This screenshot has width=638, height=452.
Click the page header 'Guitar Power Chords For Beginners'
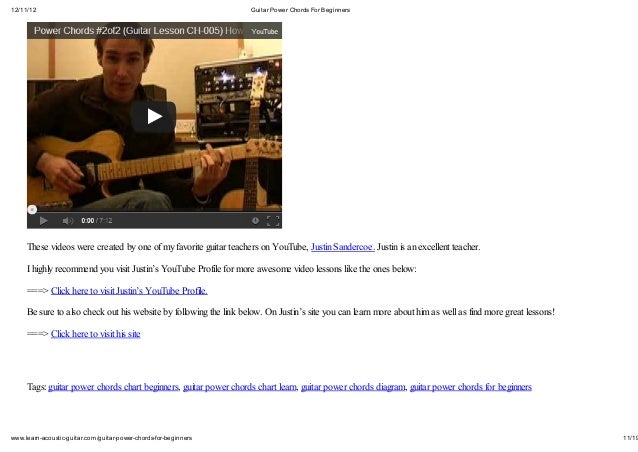coord(300,10)
